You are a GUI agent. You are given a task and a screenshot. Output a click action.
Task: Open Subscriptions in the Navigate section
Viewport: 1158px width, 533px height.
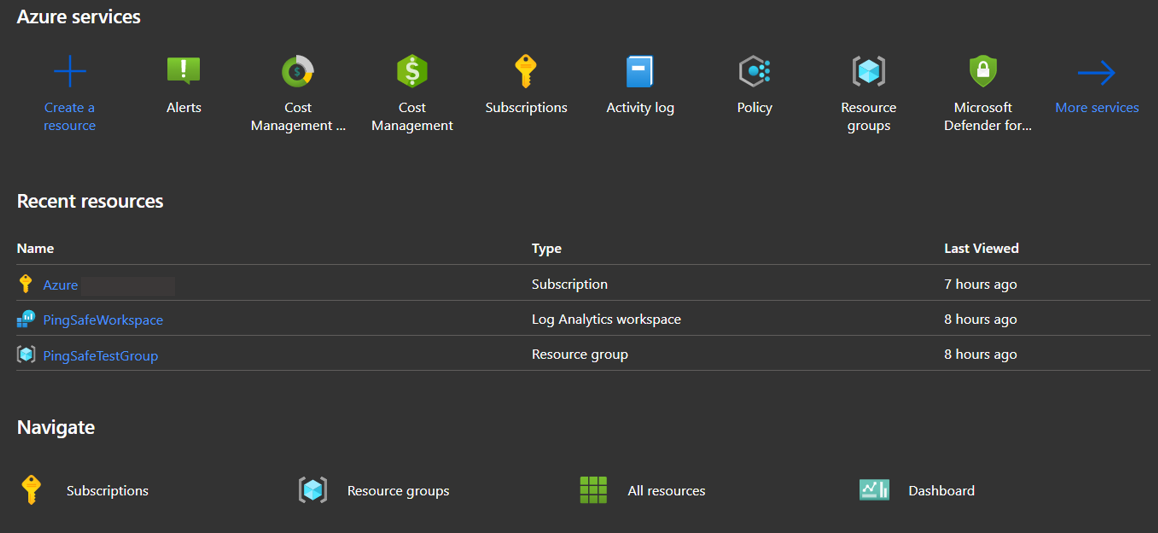coord(107,491)
